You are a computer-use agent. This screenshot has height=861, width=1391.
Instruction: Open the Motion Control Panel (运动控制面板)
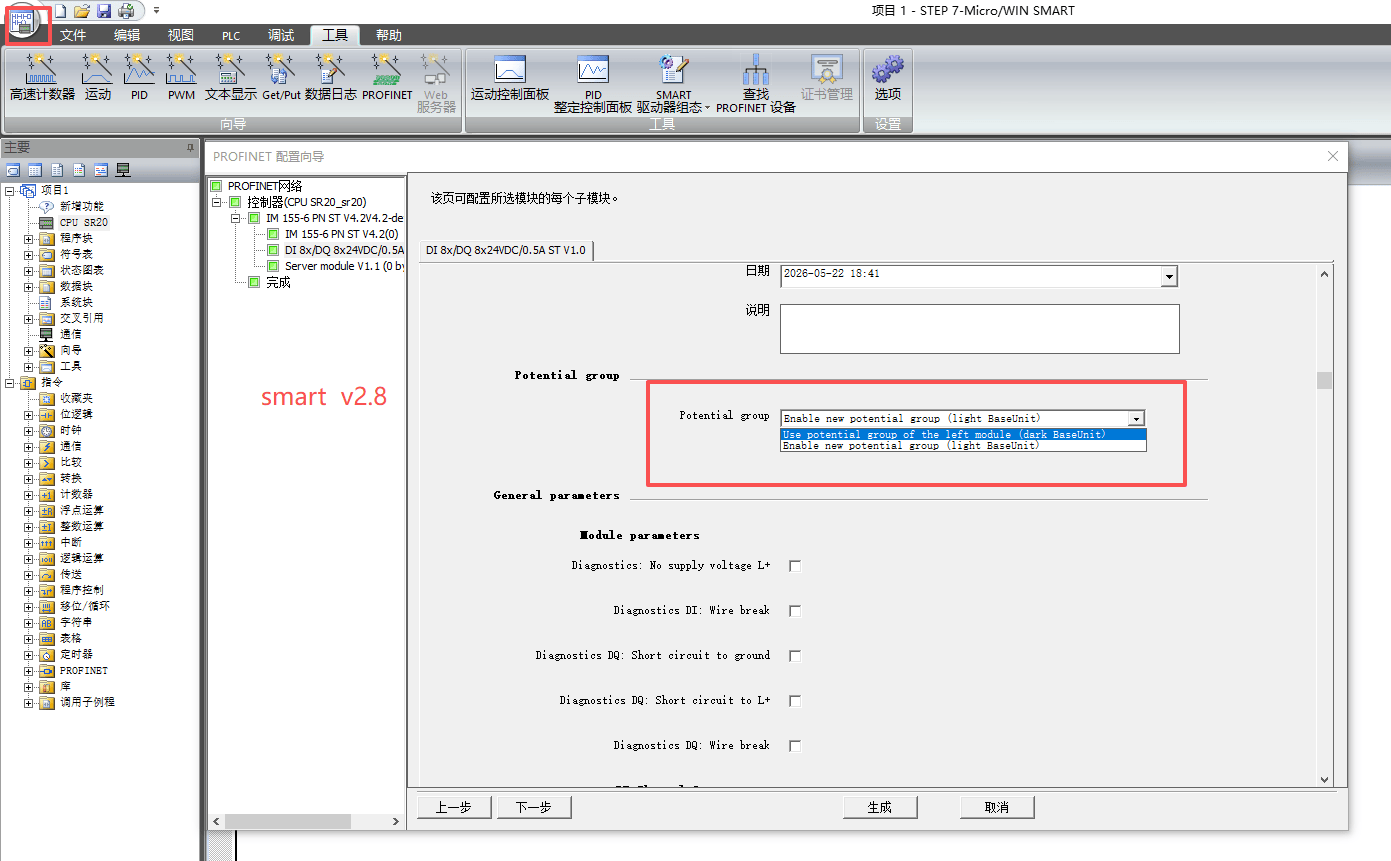coord(510,78)
